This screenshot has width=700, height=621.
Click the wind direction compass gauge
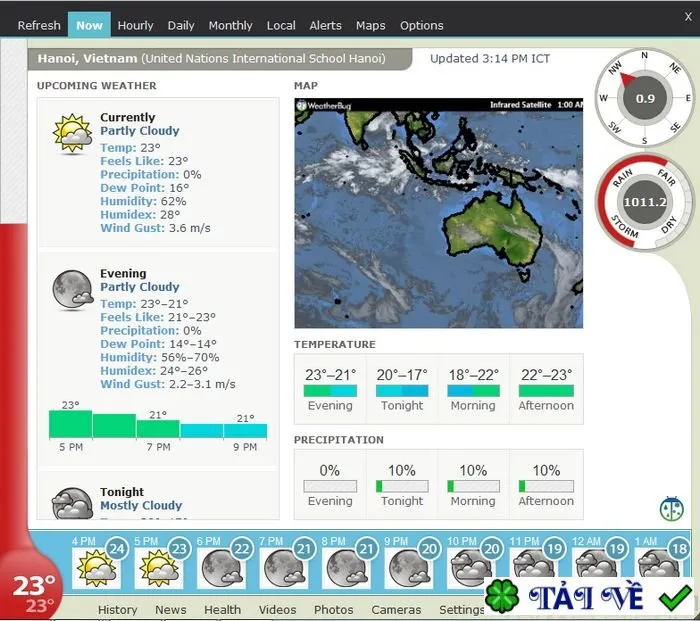tap(645, 98)
